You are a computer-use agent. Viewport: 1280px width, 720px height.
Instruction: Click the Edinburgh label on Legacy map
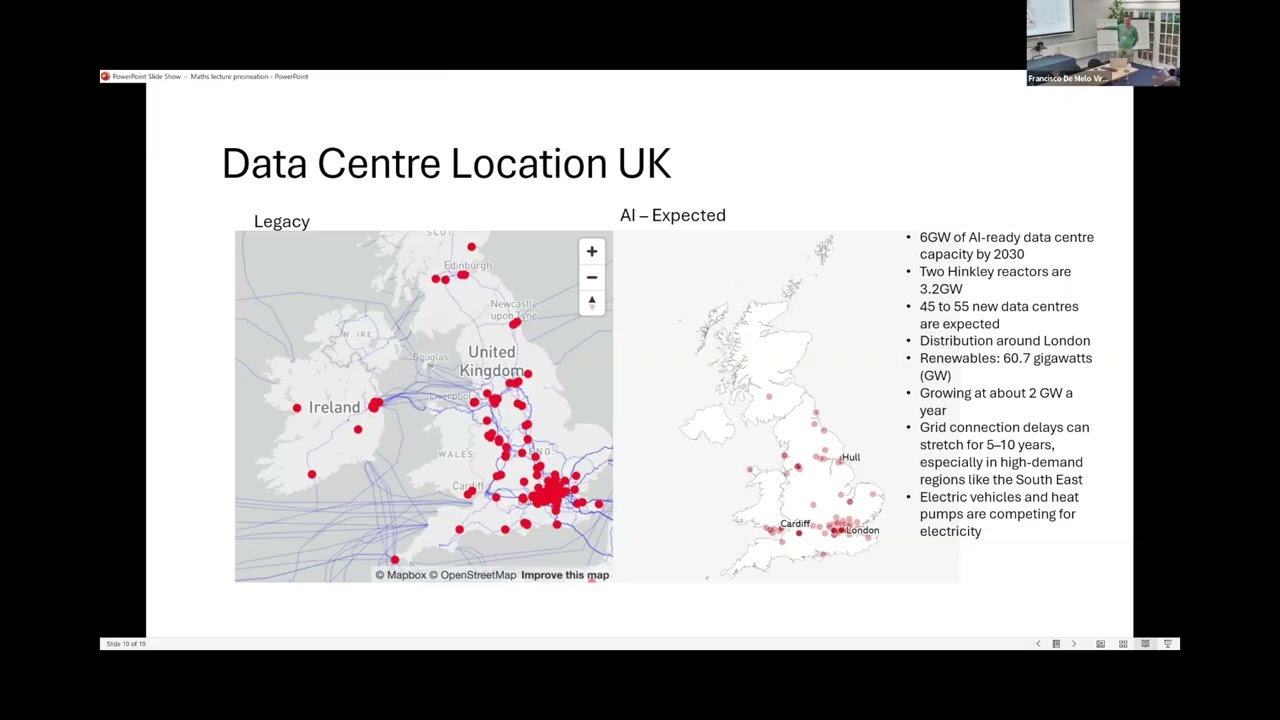coord(468,265)
